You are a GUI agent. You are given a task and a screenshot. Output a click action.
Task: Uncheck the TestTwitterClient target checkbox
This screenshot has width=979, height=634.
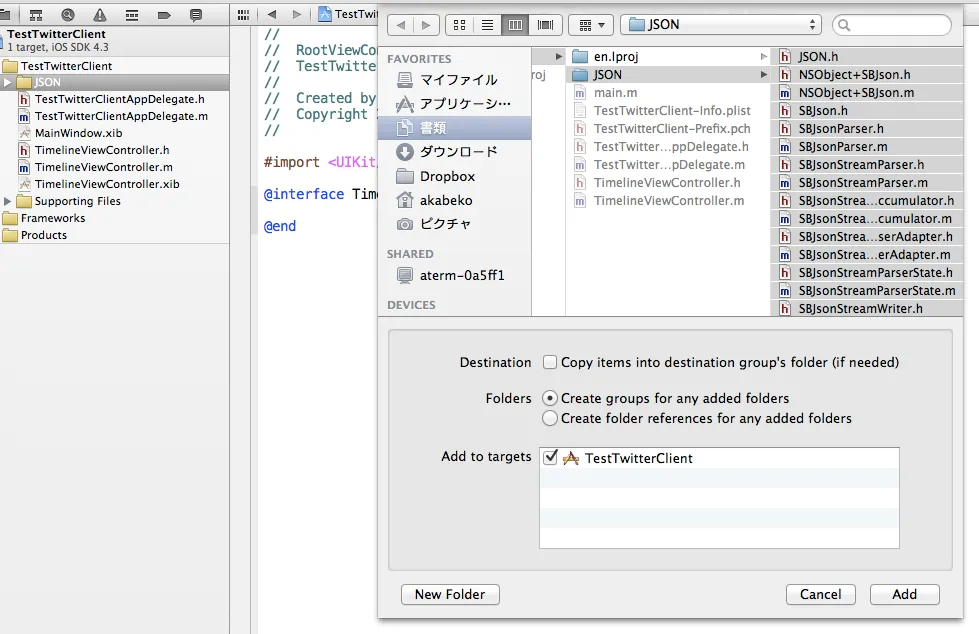click(550, 458)
